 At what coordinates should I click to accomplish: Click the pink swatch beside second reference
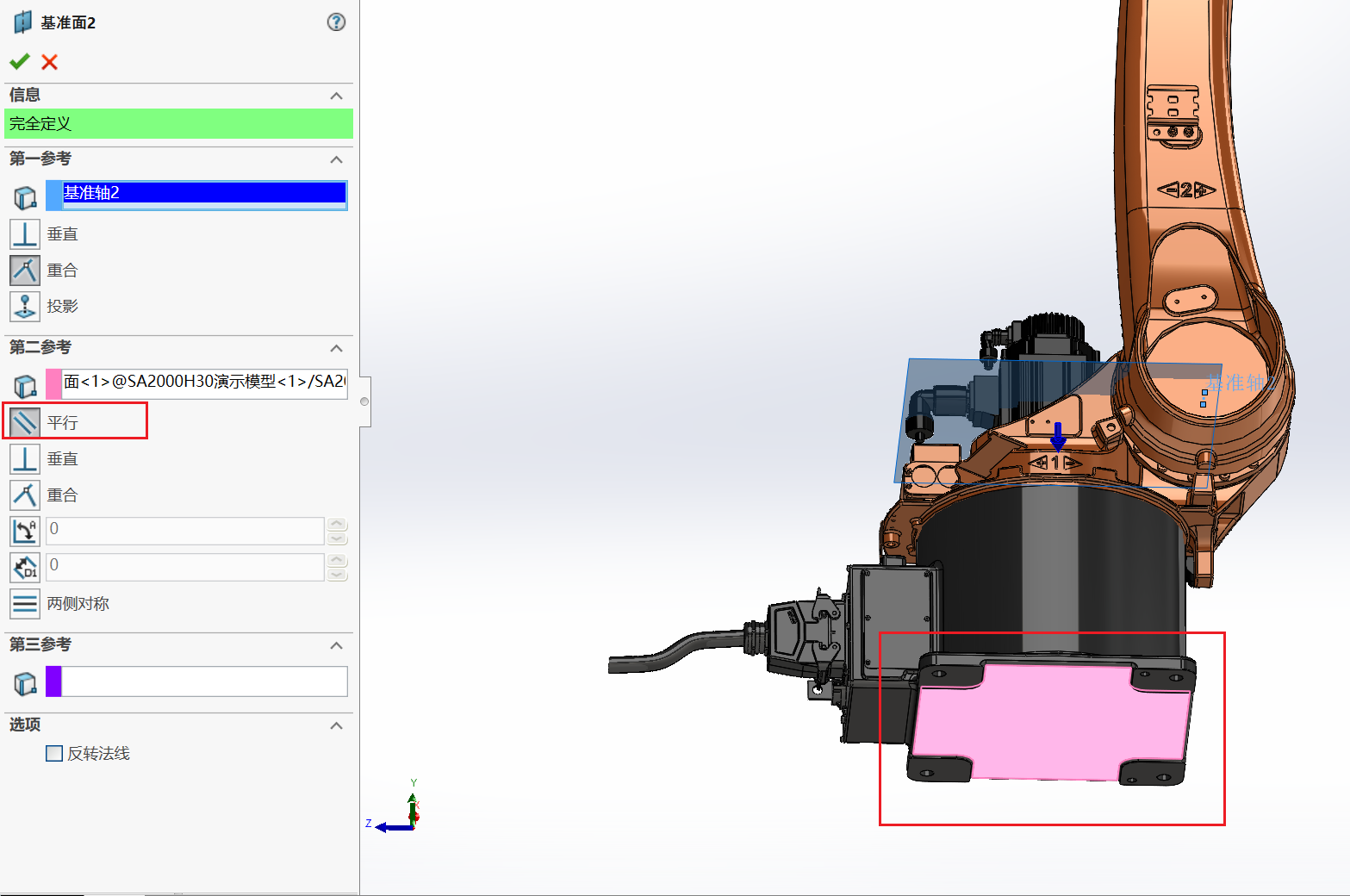tap(53, 383)
